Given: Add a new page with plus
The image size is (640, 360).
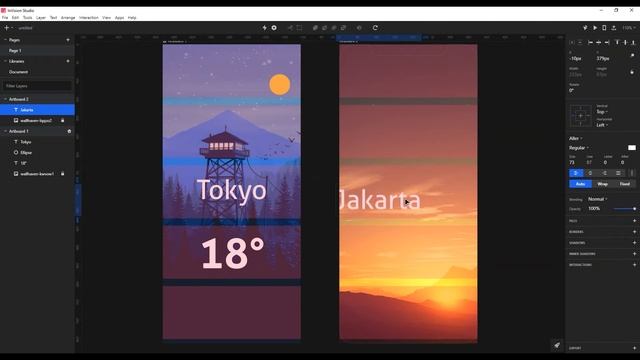Looking at the screenshot, I should 68,40.
